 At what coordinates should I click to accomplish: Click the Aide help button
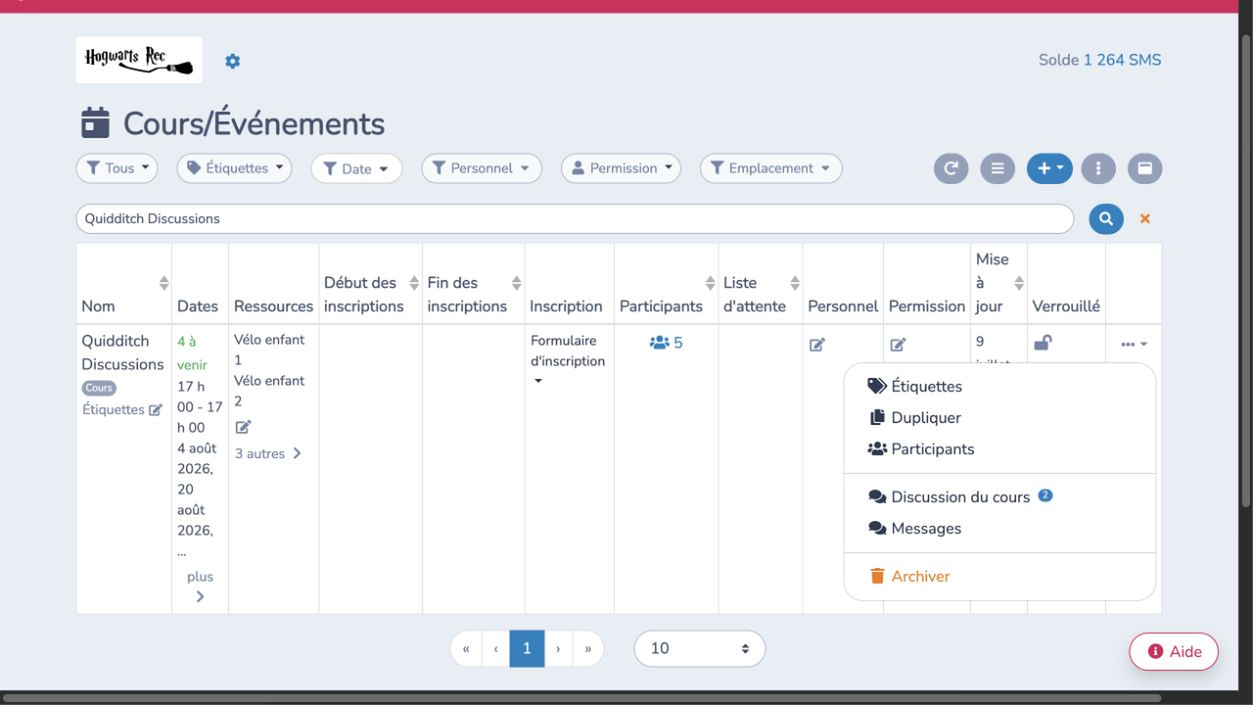point(1174,651)
